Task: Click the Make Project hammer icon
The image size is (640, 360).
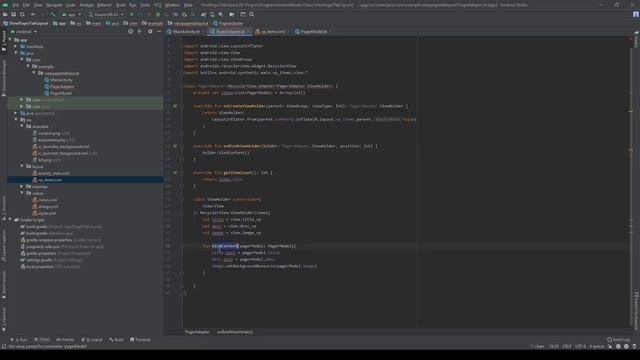Action: click(x=52, y=14)
